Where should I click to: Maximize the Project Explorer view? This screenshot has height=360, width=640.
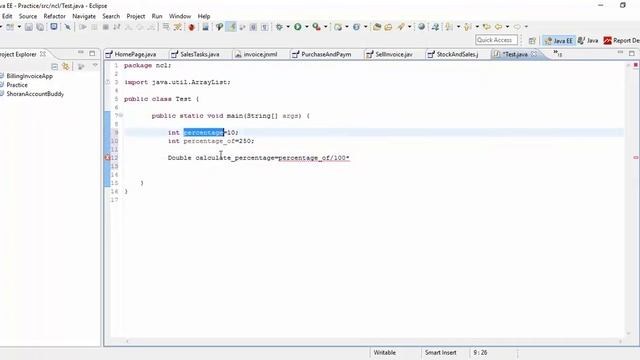pyautogui.click(x=92, y=53)
